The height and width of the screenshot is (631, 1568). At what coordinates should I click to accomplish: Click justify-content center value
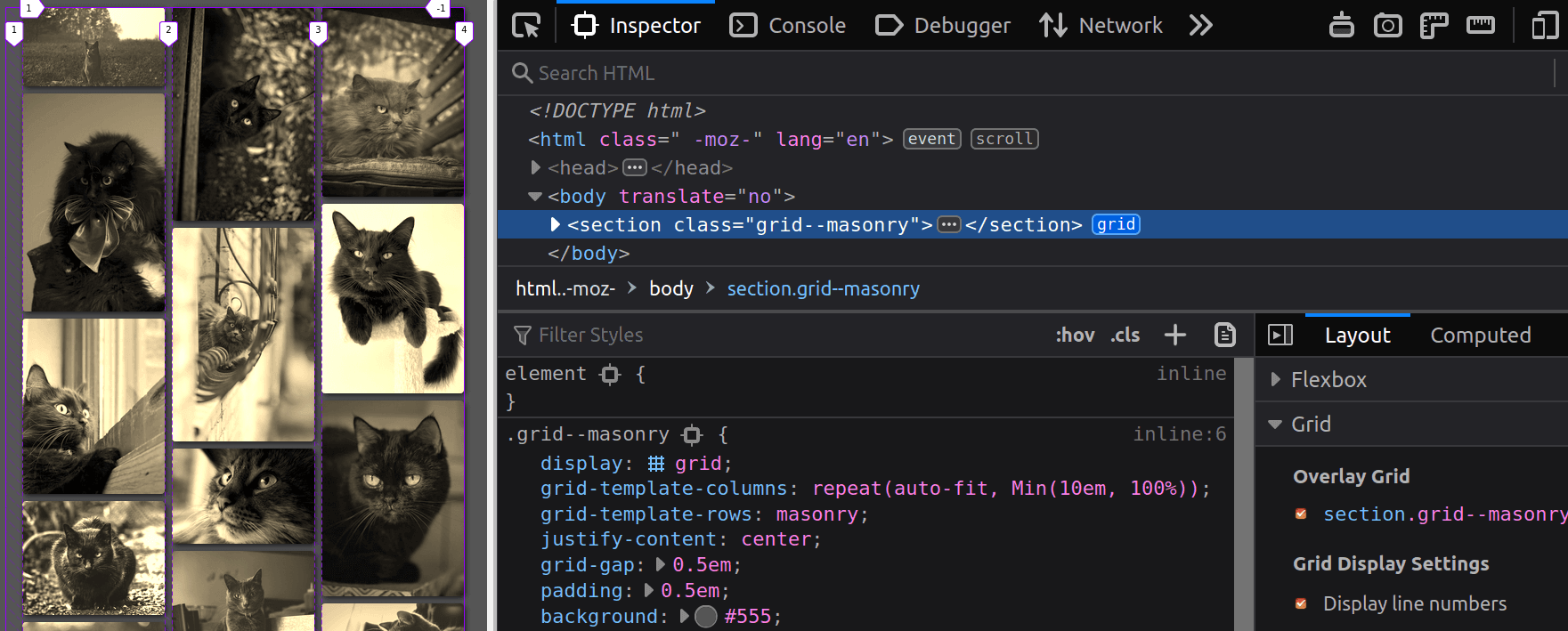click(776, 538)
